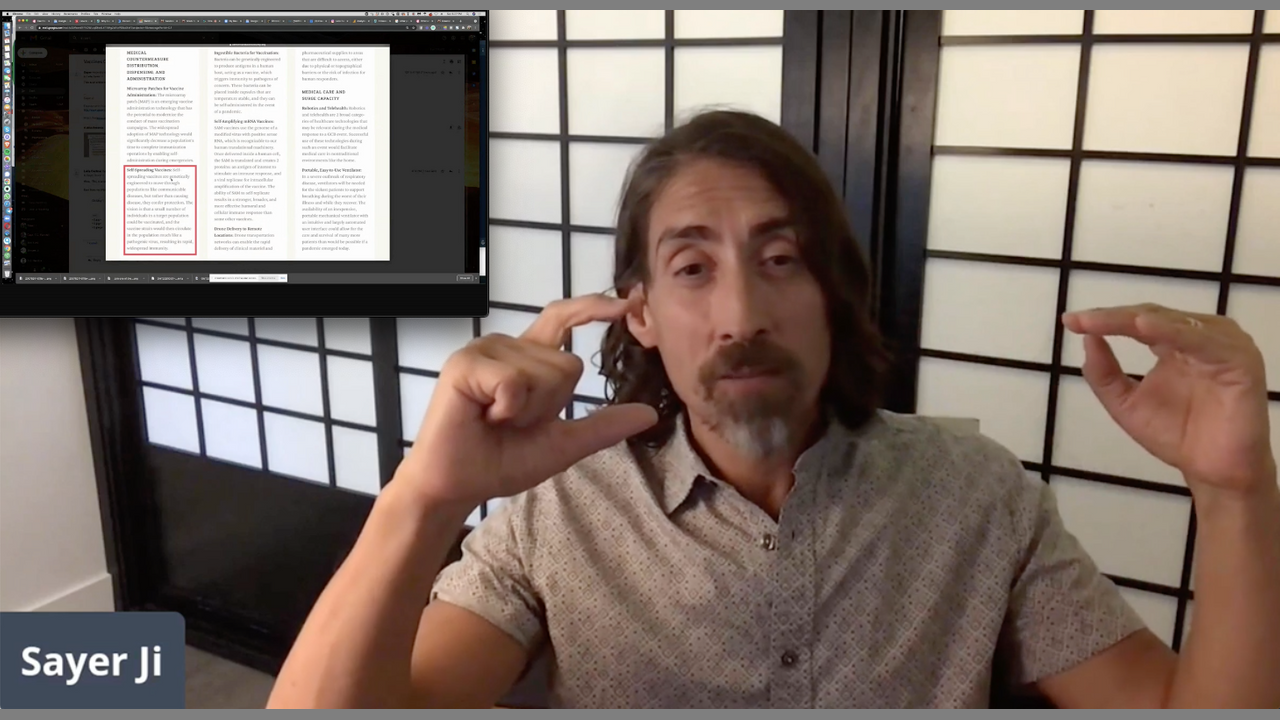The height and width of the screenshot is (720, 1280).
Task: Click Show All in the downloads bar
Action: (465, 278)
